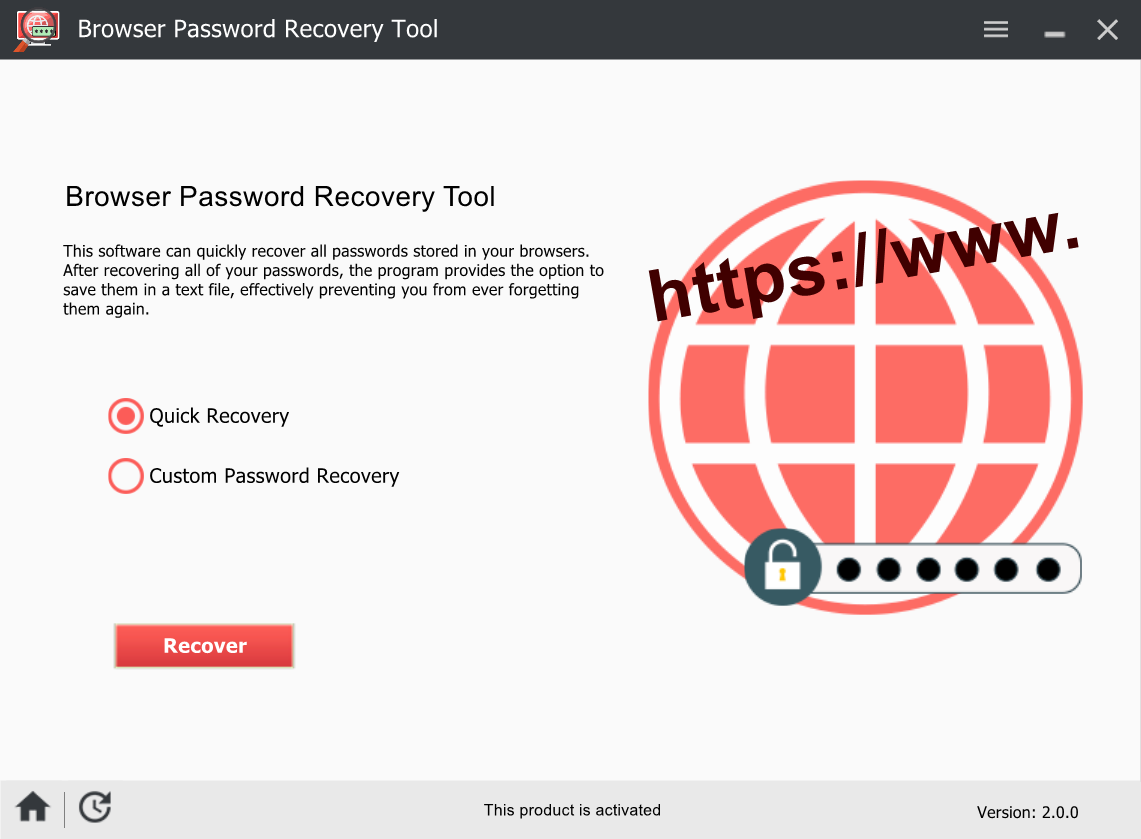Screen dimensions: 1141x839
Task: Click the Browser Password Recovery Tool heading
Action: pos(280,196)
